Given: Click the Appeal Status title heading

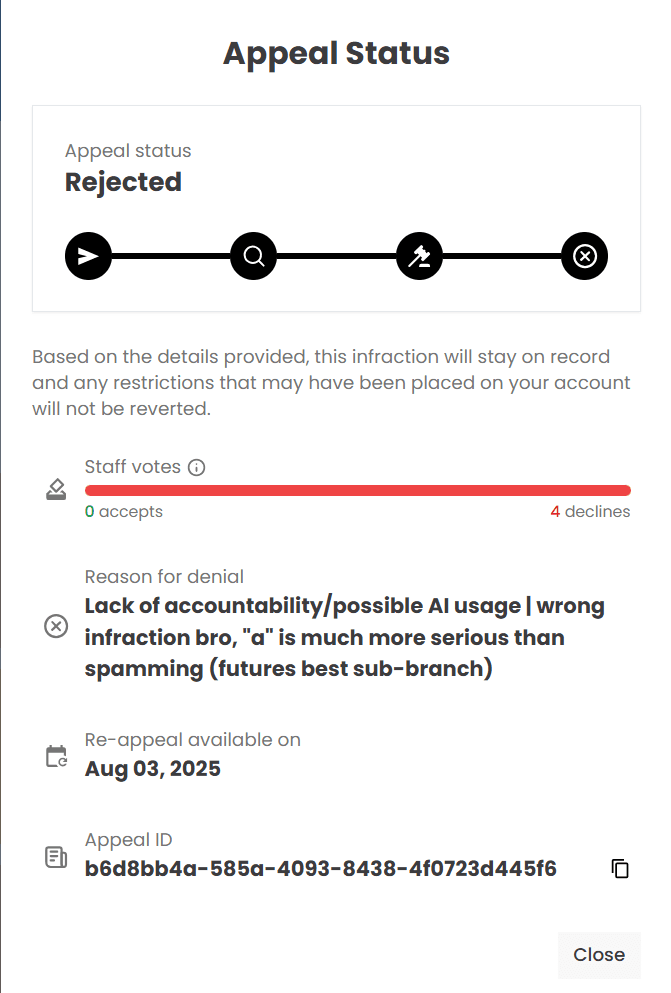Looking at the screenshot, I should point(336,53).
